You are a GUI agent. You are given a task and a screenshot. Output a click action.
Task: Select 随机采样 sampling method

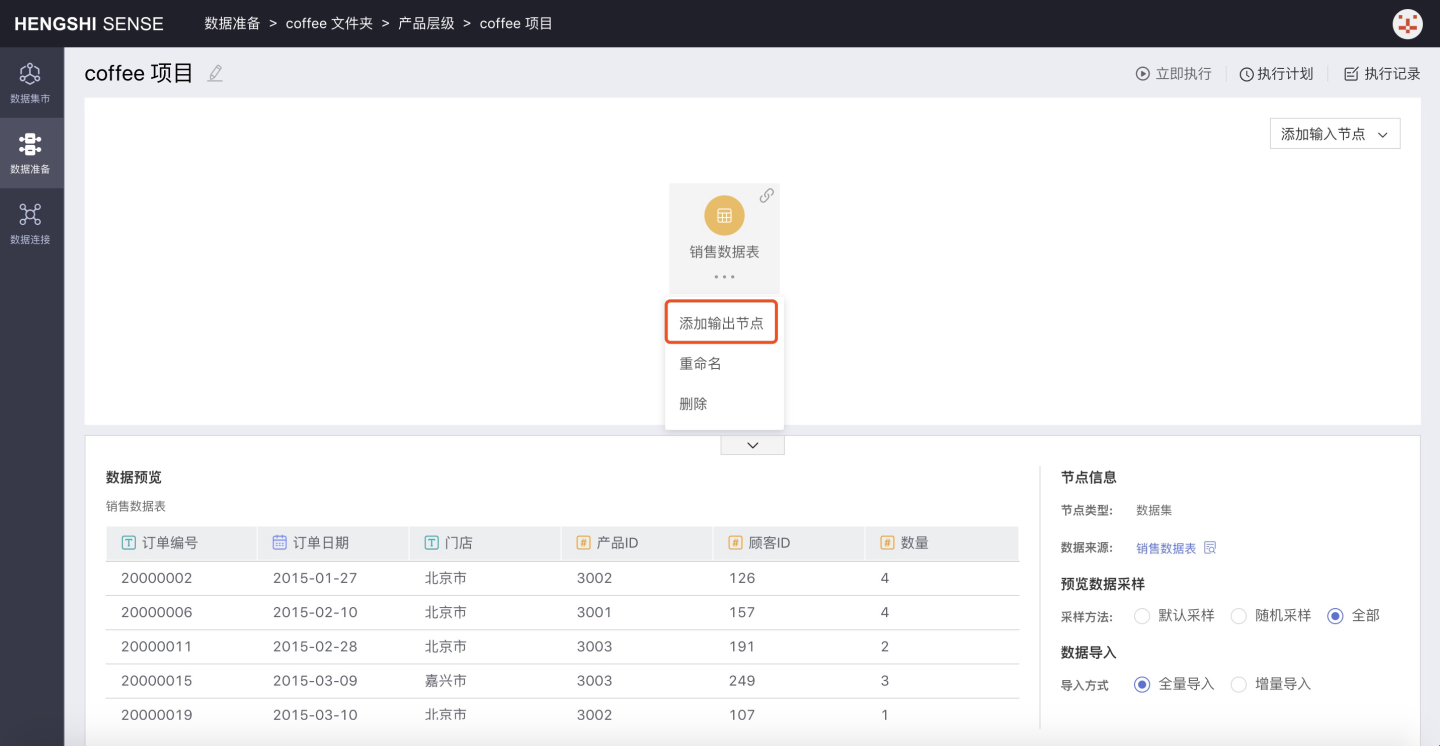click(x=1239, y=616)
